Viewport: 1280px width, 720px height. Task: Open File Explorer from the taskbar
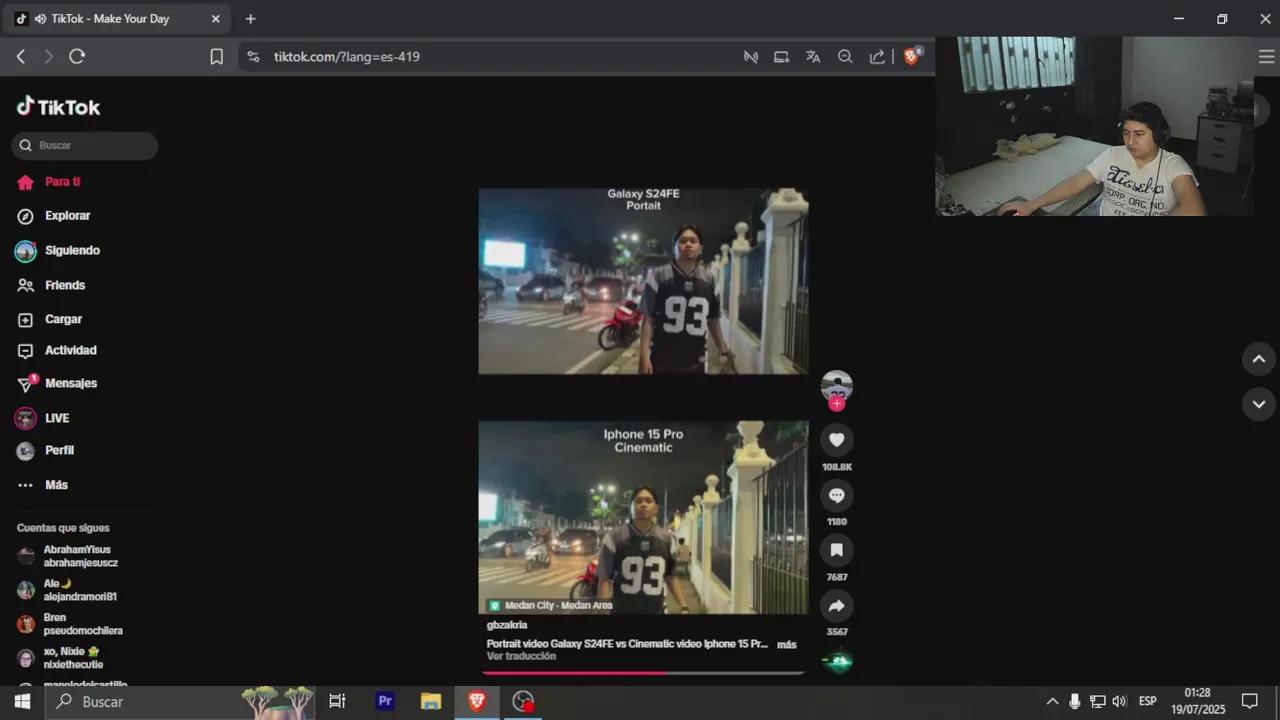click(431, 702)
